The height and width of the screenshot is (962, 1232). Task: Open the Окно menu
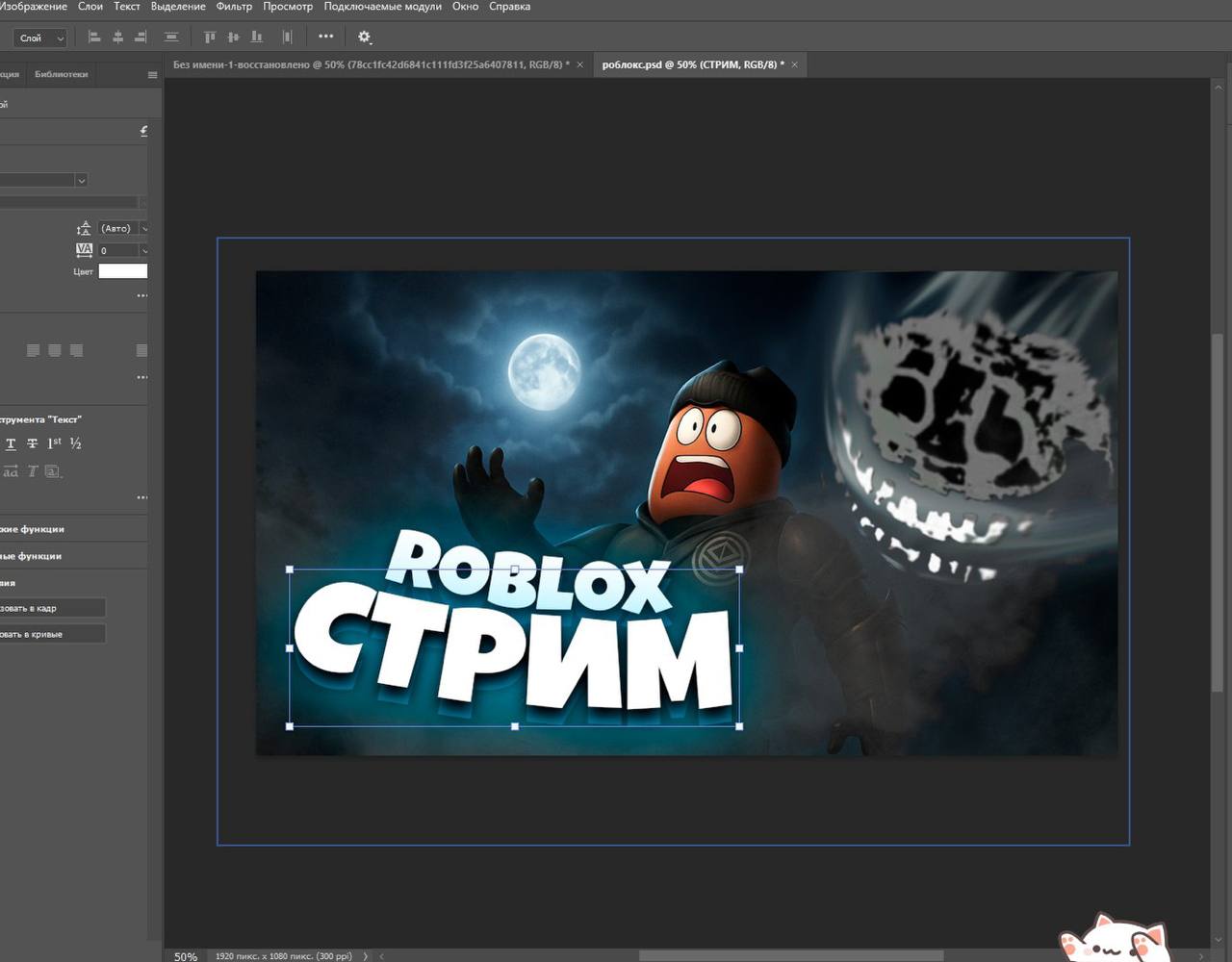[x=466, y=6]
